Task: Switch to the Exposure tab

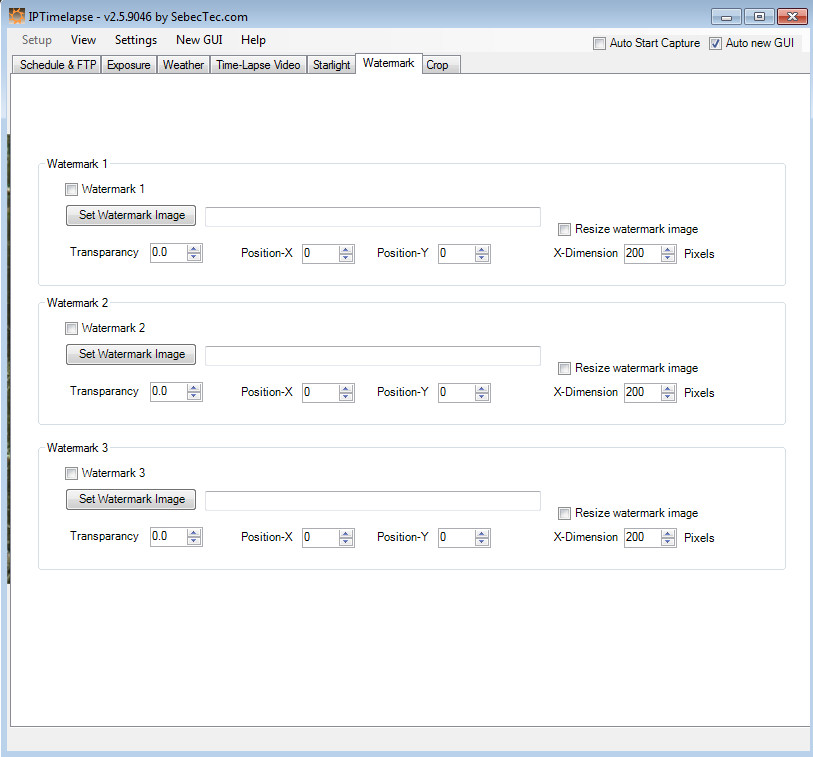Action: pyautogui.click(x=129, y=65)
